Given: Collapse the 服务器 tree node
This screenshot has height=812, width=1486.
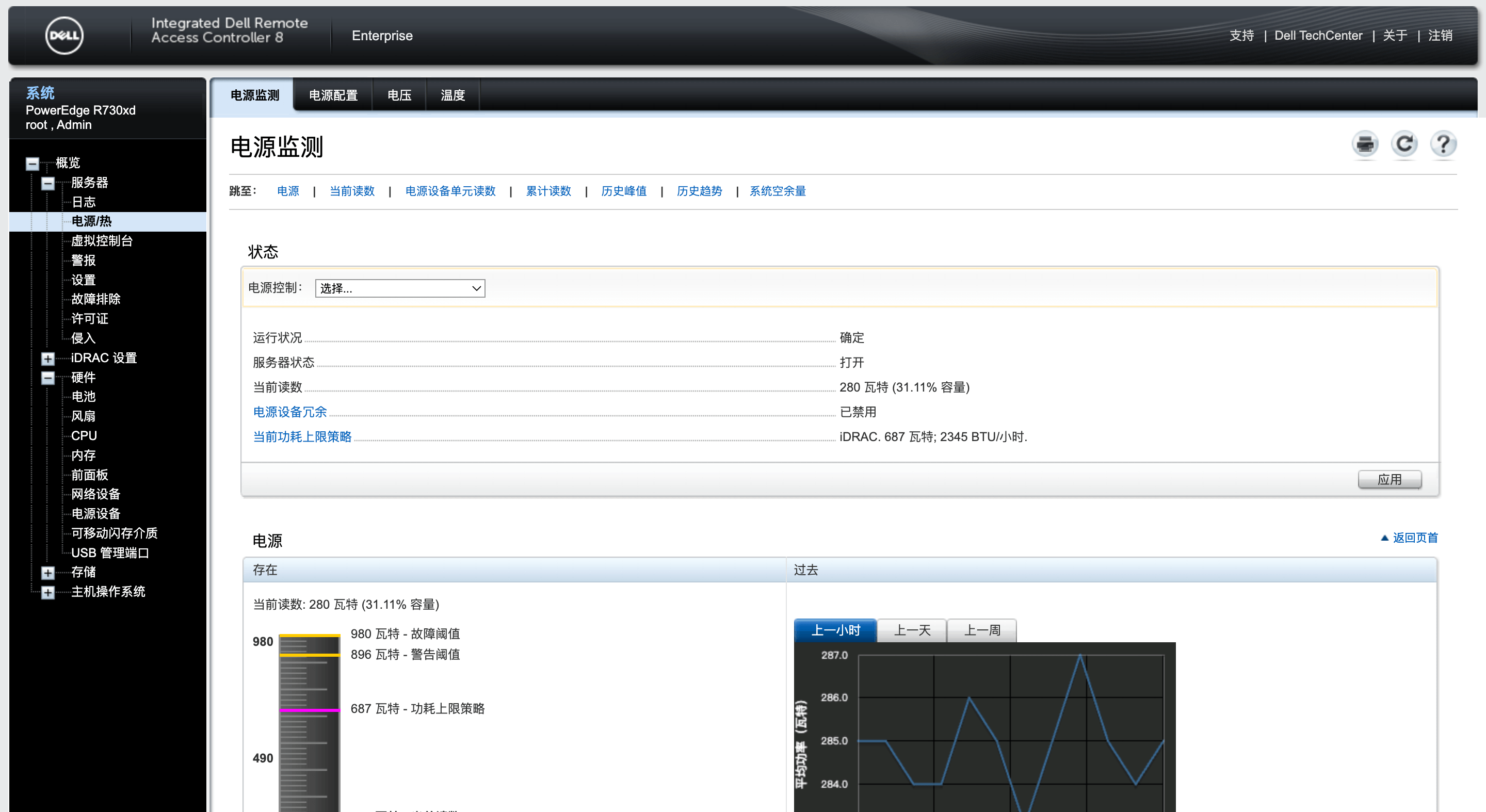Looking at the screenshot, I should point(48,183).
